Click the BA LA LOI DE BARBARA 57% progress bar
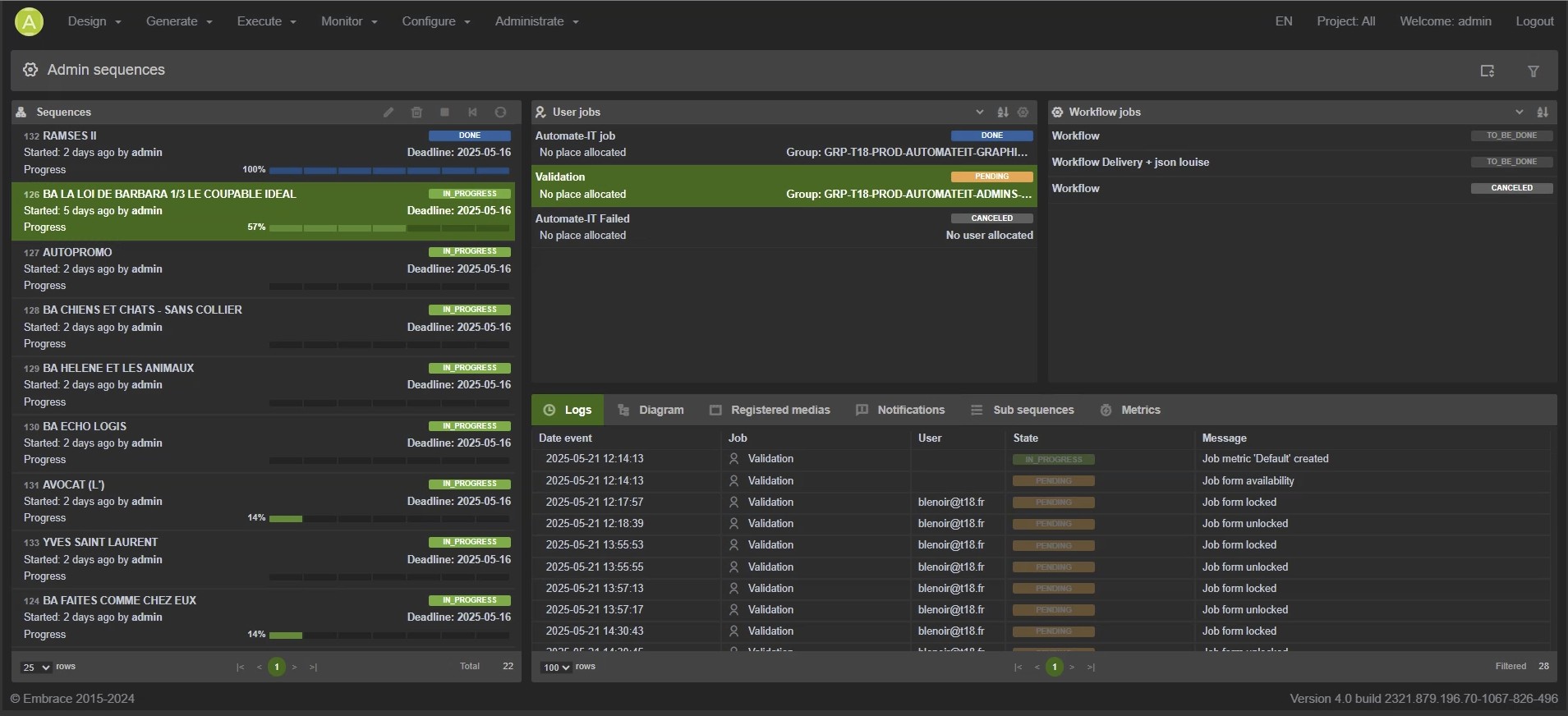The image size is (1568, 716). (x=389, y=228)
